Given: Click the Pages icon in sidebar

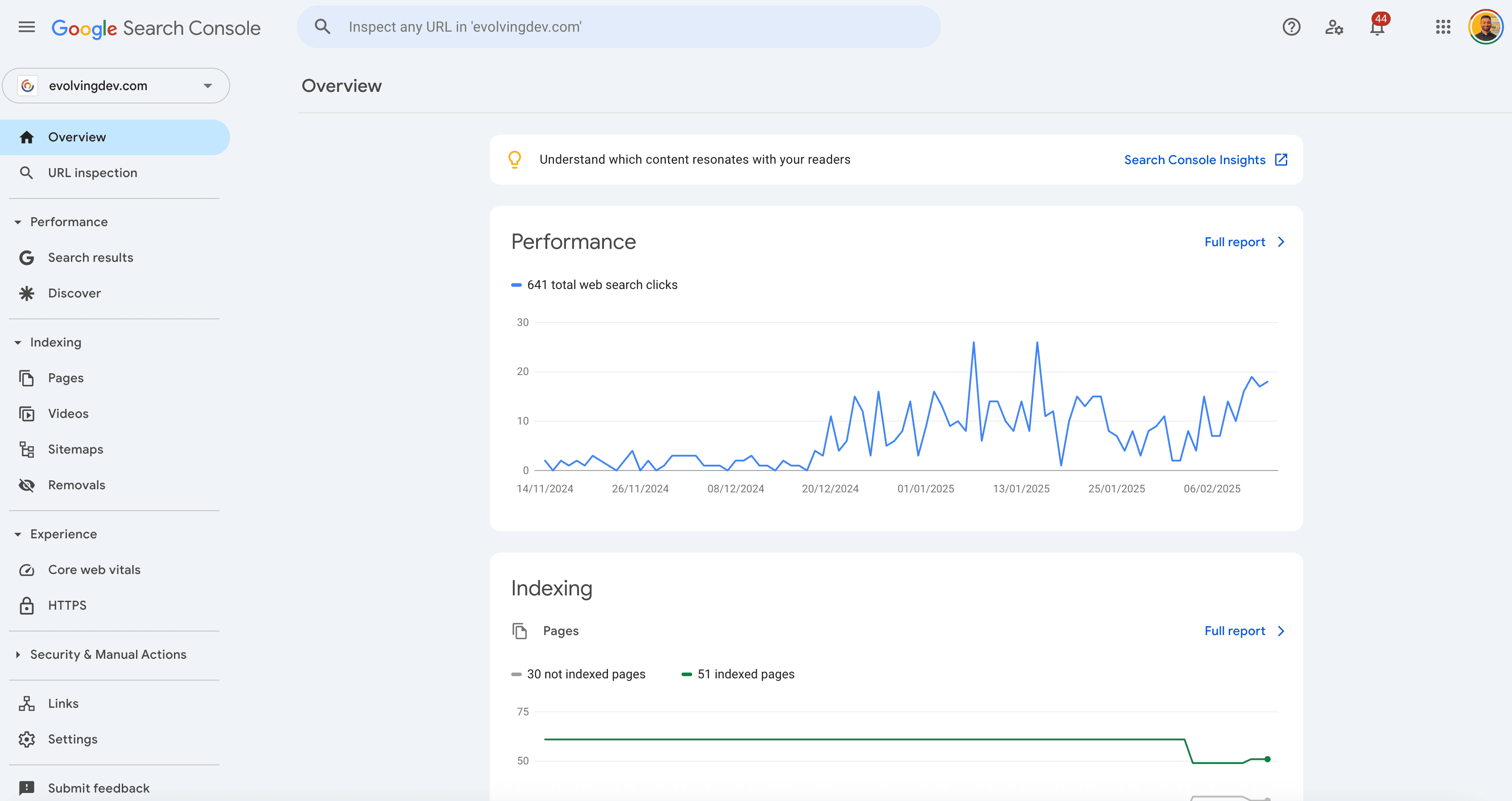Looking at the screenshot, I should coord(26,378).
